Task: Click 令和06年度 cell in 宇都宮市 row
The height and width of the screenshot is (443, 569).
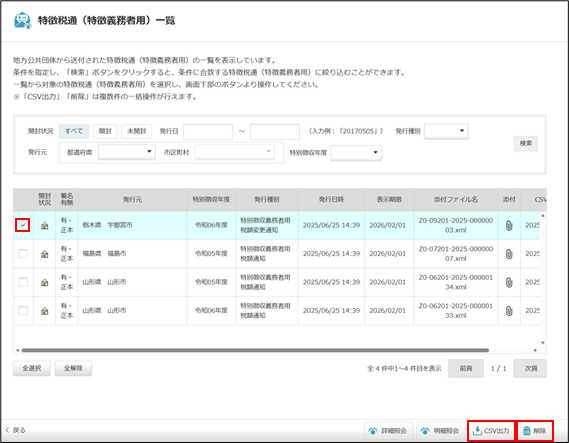Action: tap(211, 225)
